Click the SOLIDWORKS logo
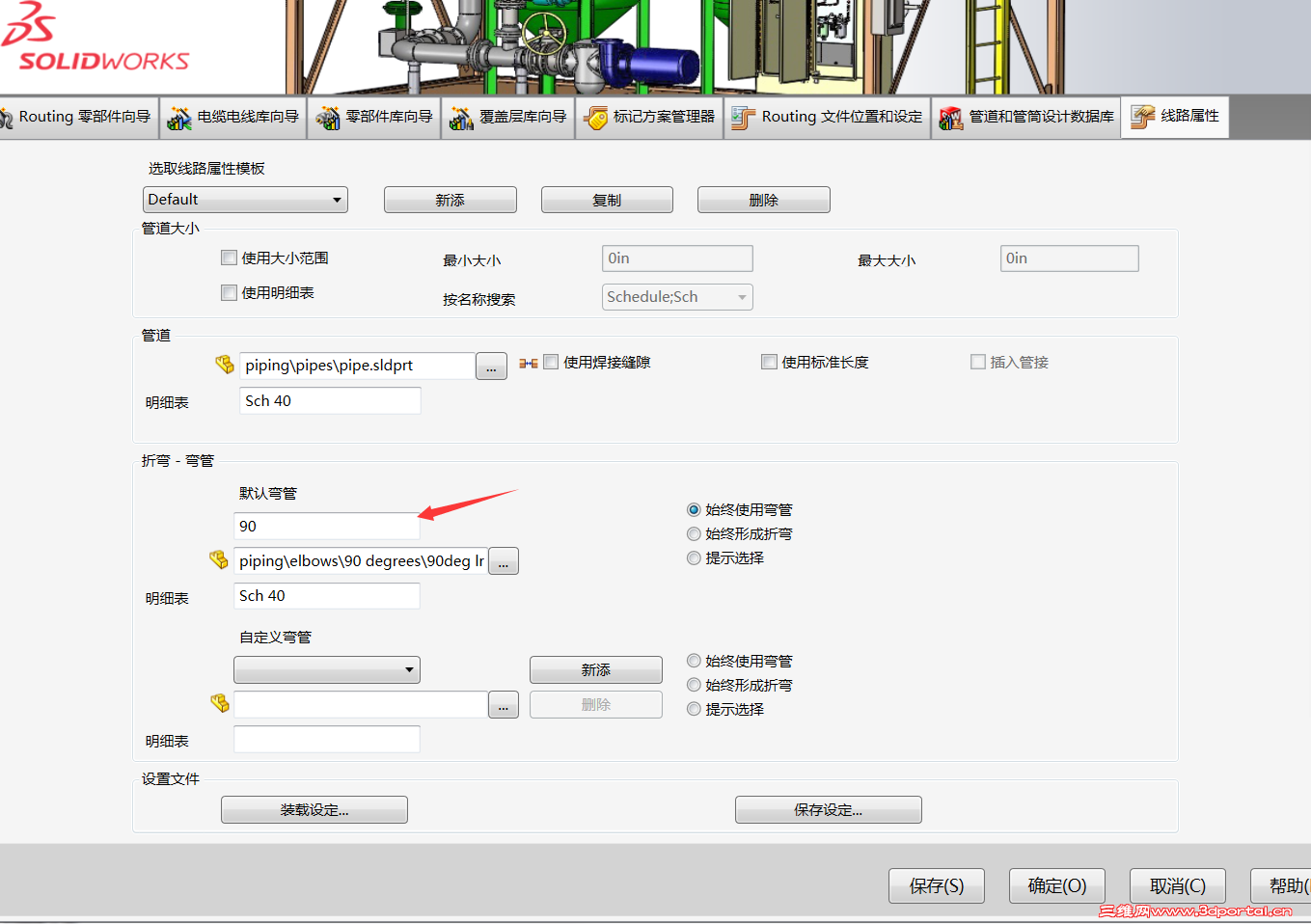The image size is (1311, 924). pyautogui.click(x=95, y=39)
